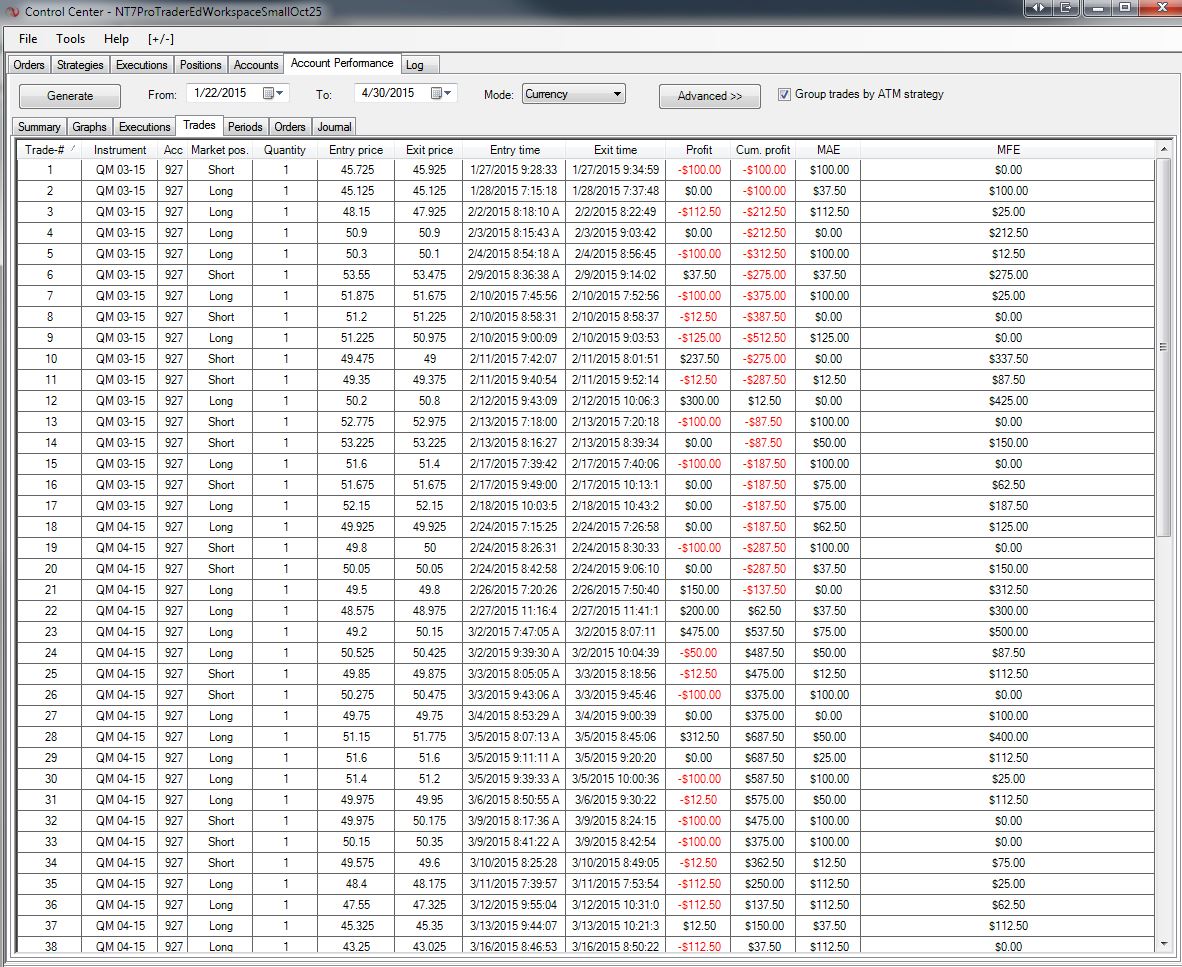Sort by the Entry time column header
Screen dimensions: 1182x967
point(514,150)
